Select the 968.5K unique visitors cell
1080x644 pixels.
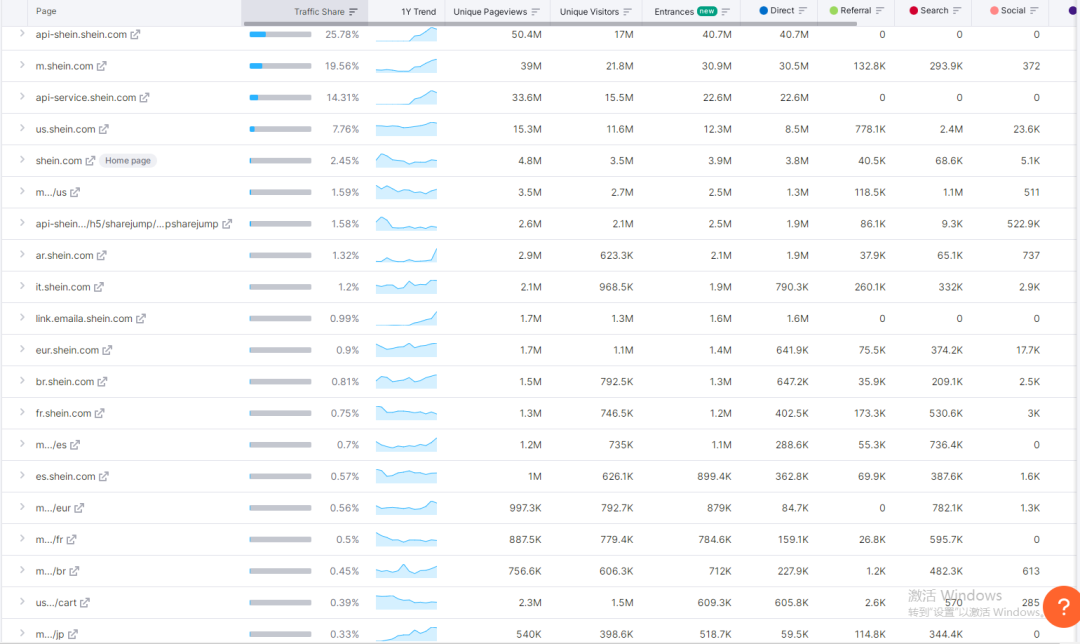pyautogui.click(x=616, y=287)
